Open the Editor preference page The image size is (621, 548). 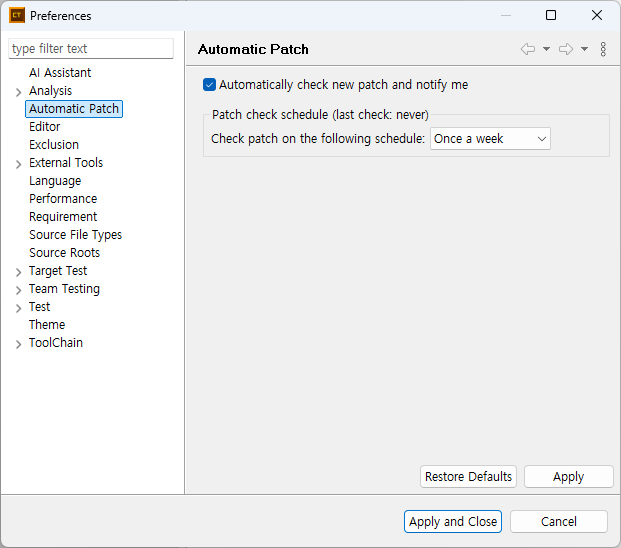(x=44, y=127)
